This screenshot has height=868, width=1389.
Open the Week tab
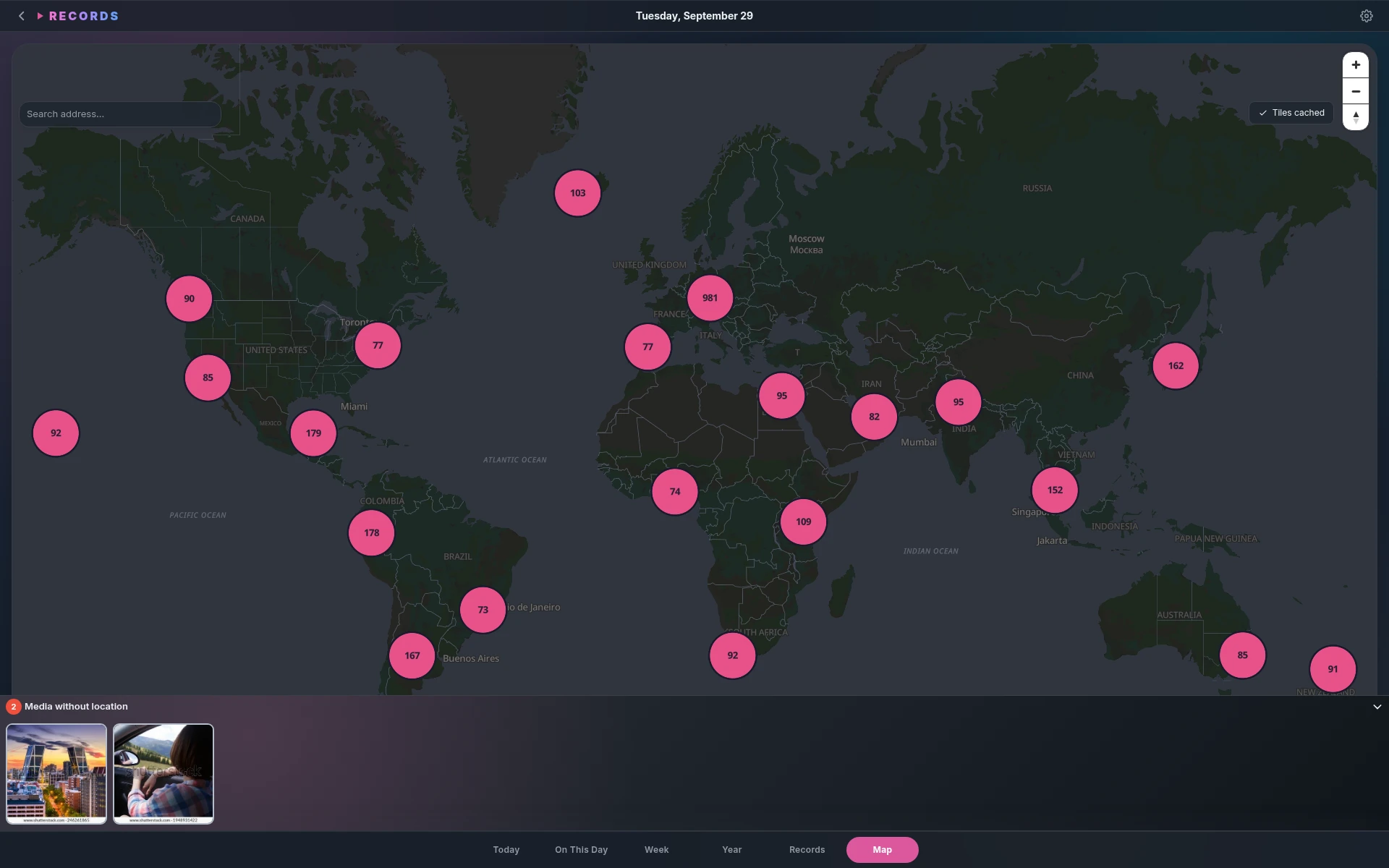tap(656, 850)
